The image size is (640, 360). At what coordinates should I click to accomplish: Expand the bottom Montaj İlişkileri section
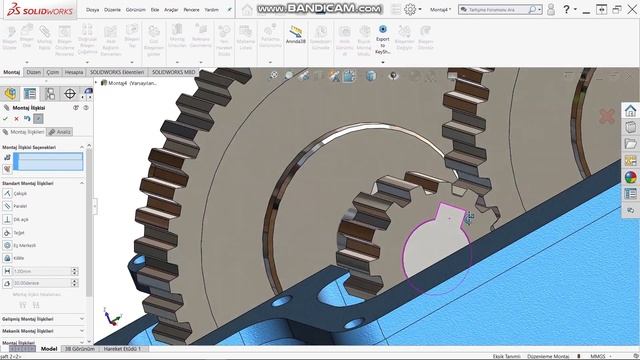(82, 342)
